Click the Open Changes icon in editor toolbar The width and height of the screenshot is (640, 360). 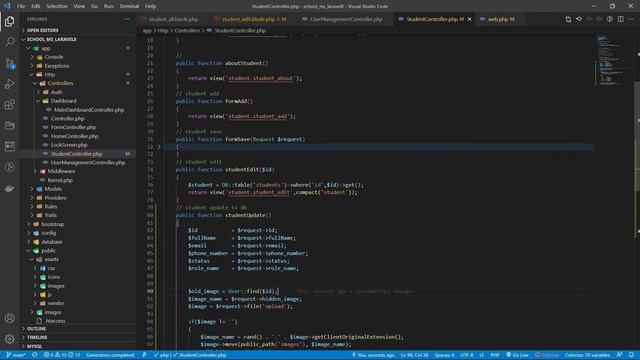point(568,19)
